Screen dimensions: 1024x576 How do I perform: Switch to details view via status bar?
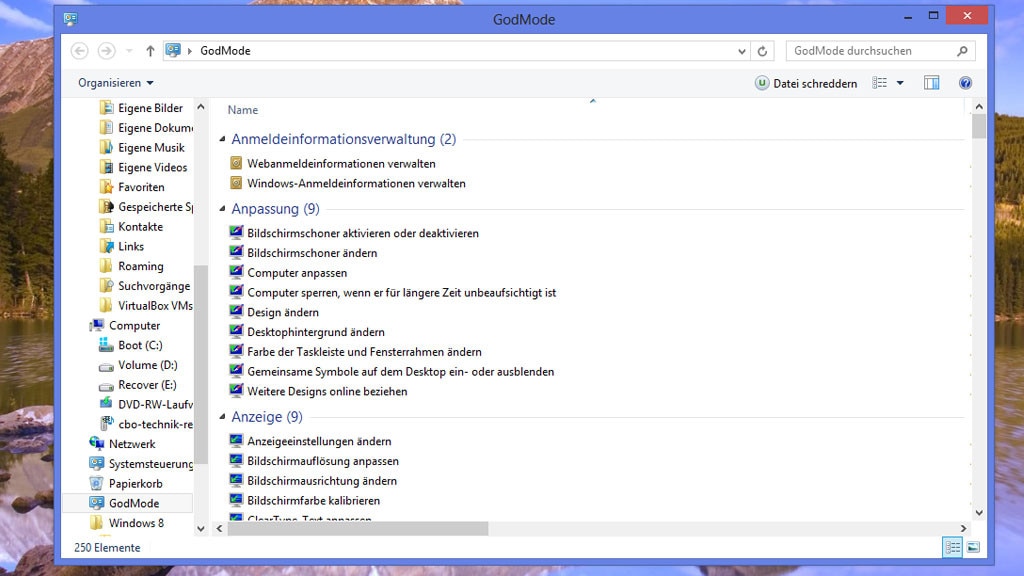[x=952, y=547]
